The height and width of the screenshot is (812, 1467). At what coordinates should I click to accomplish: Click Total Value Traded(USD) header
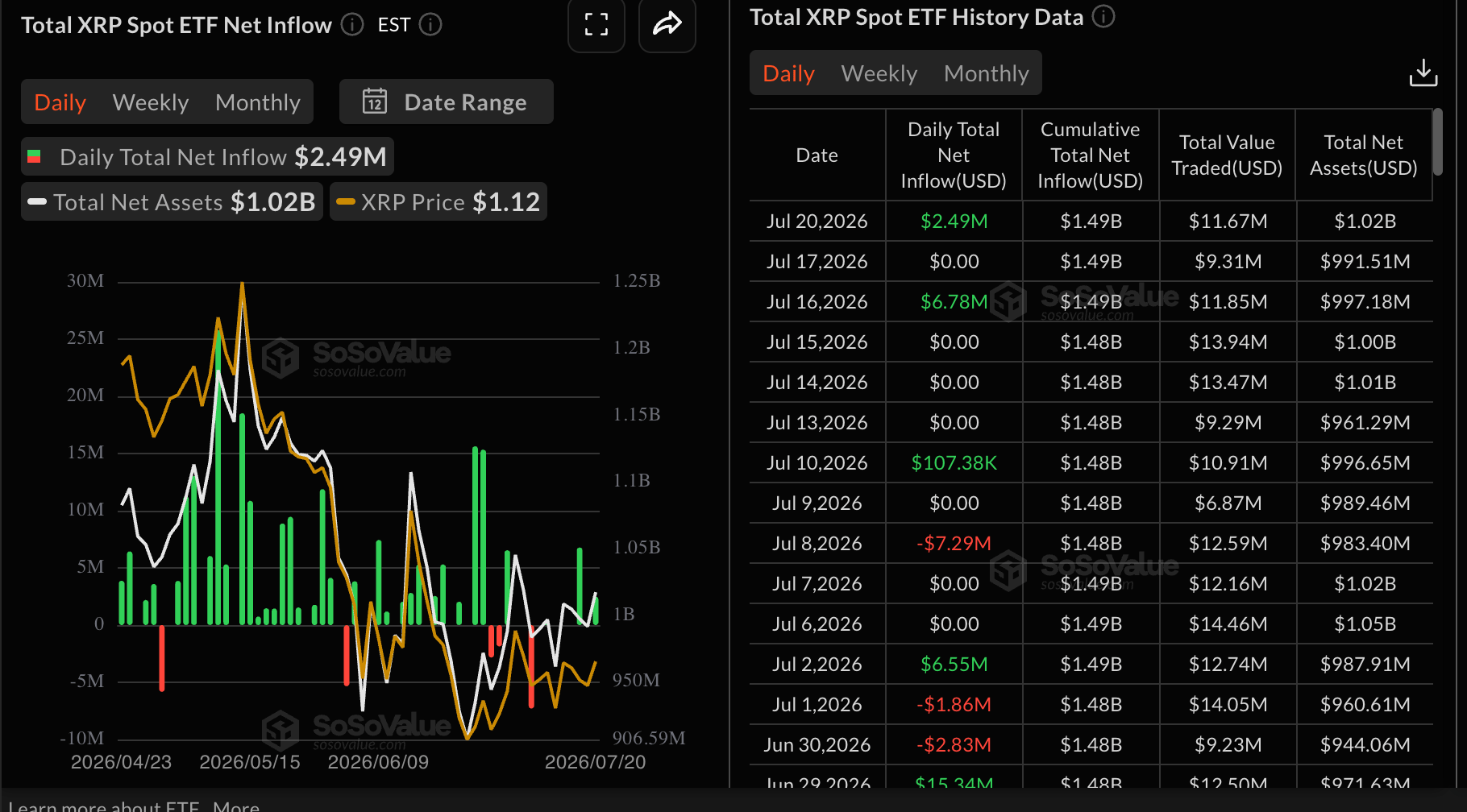(x=1227, y=155)
